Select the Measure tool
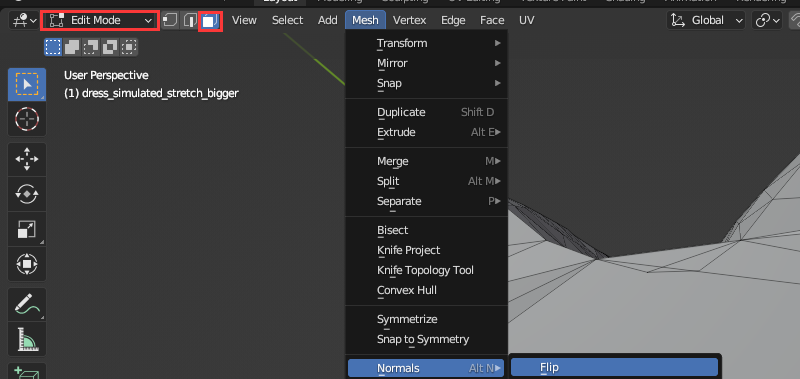This screenshot has height=379, width=800. pos(27,339)
